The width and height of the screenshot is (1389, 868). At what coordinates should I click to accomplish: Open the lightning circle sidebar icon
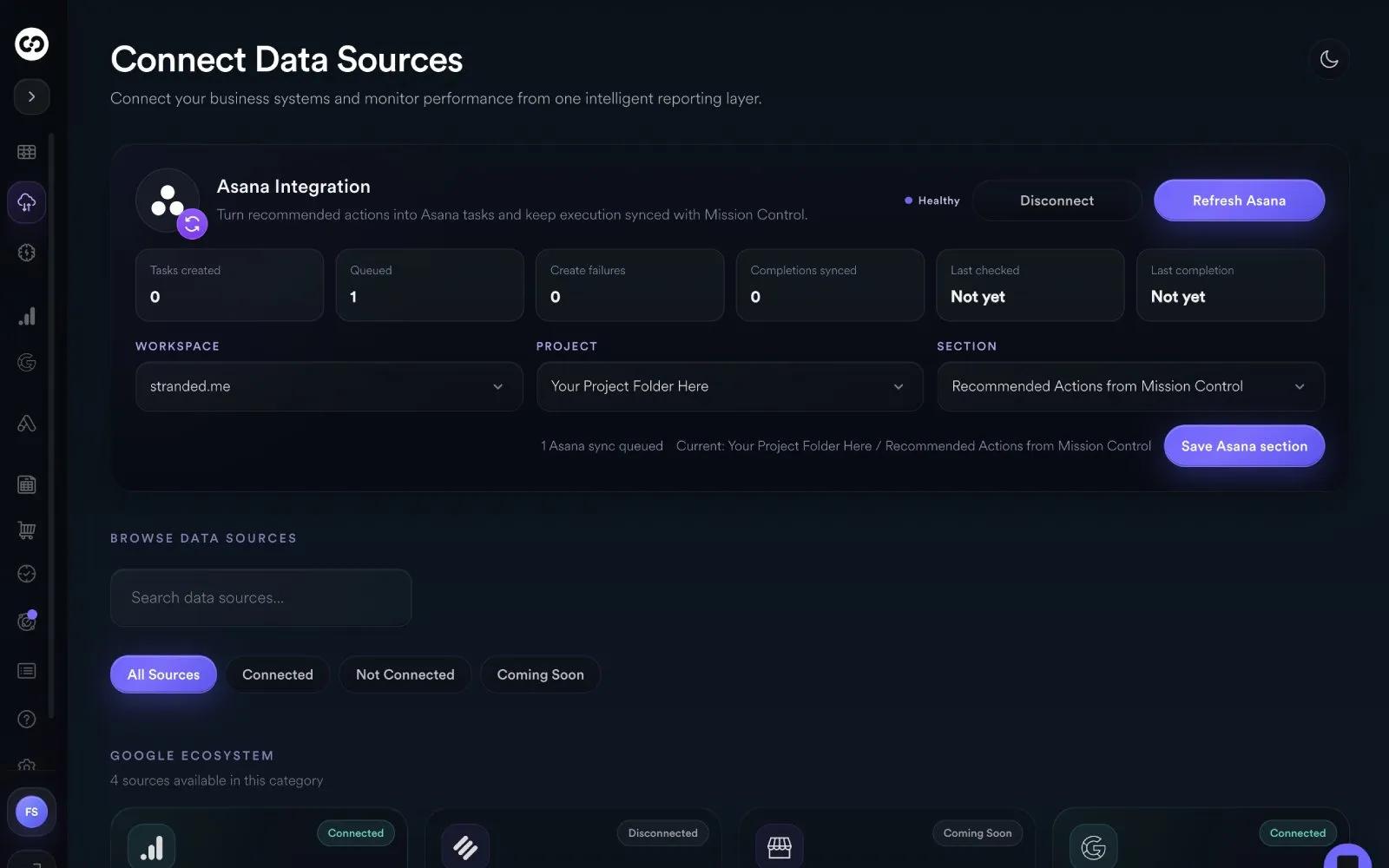click(x=27, y=253)
